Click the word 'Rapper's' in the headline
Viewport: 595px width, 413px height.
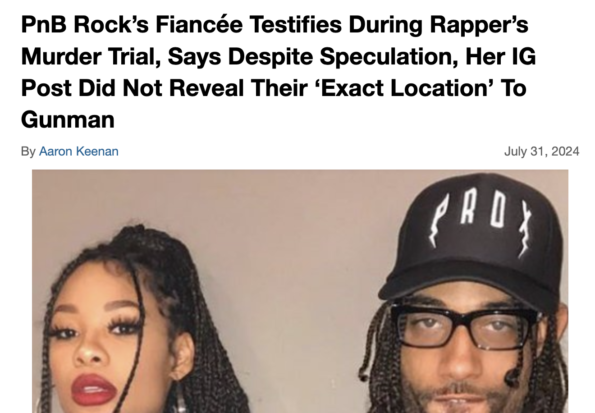point(479,25)
